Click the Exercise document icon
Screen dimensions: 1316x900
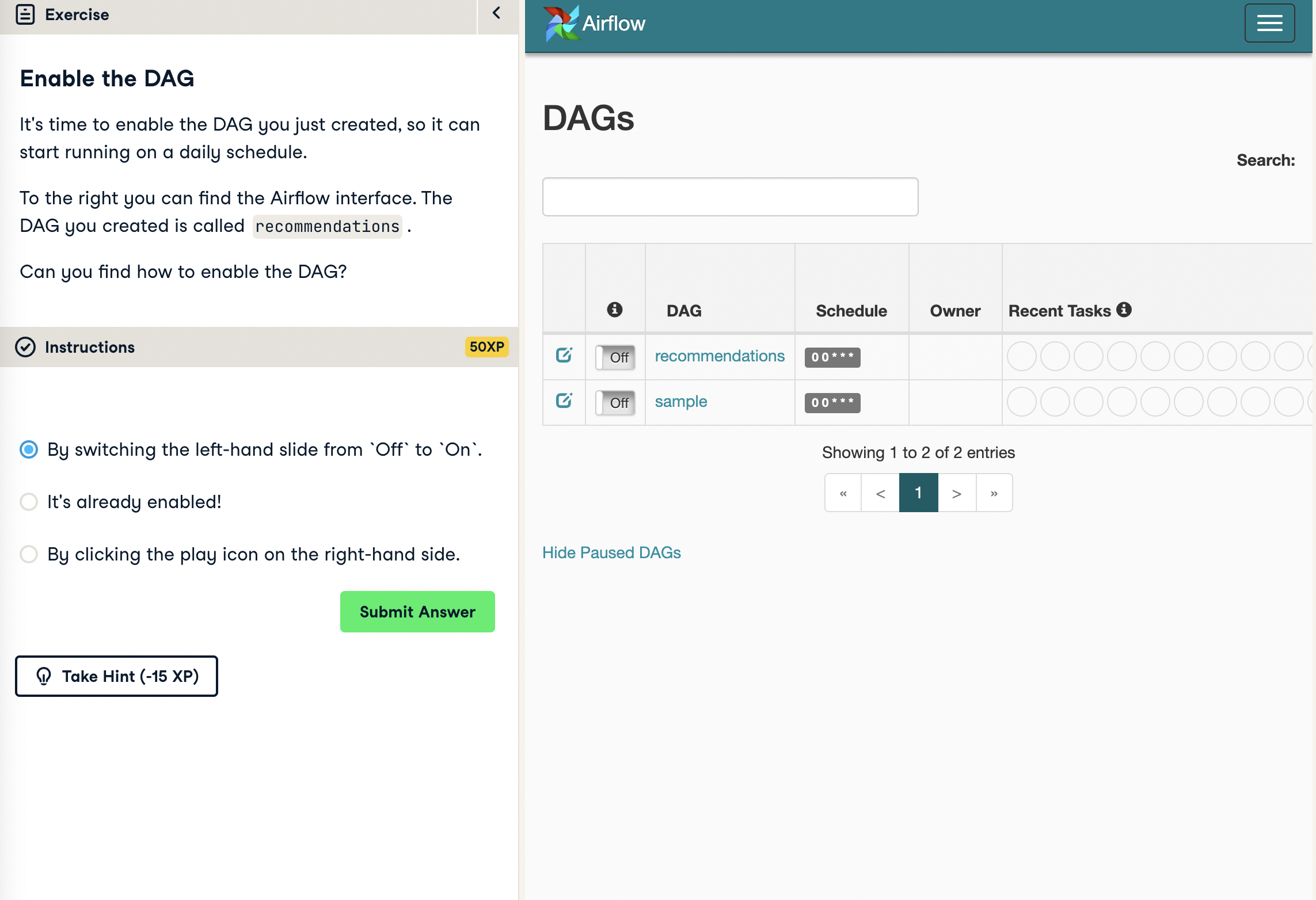coord(25,14)
